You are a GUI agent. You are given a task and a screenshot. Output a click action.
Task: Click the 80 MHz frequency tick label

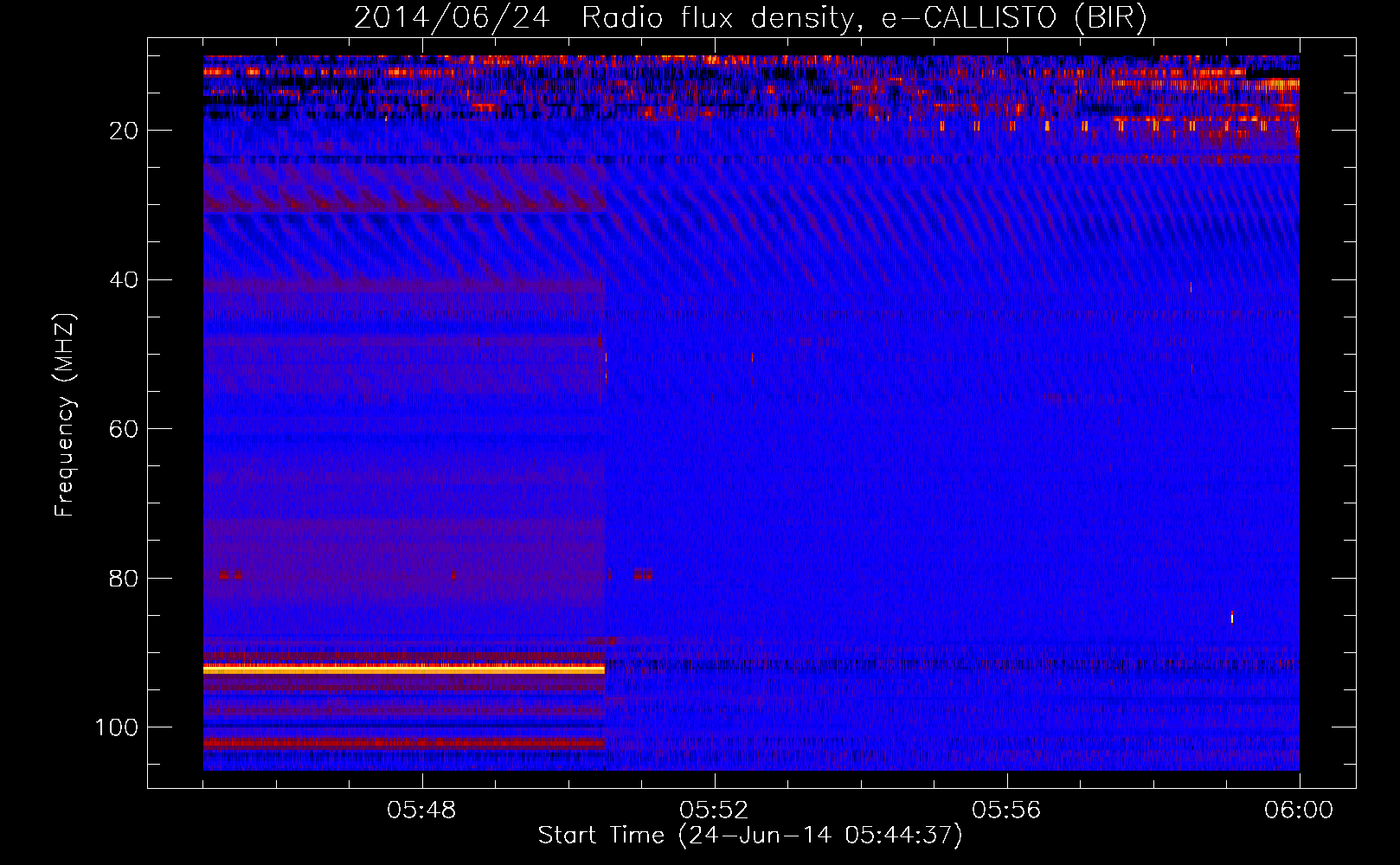(125, 578)
